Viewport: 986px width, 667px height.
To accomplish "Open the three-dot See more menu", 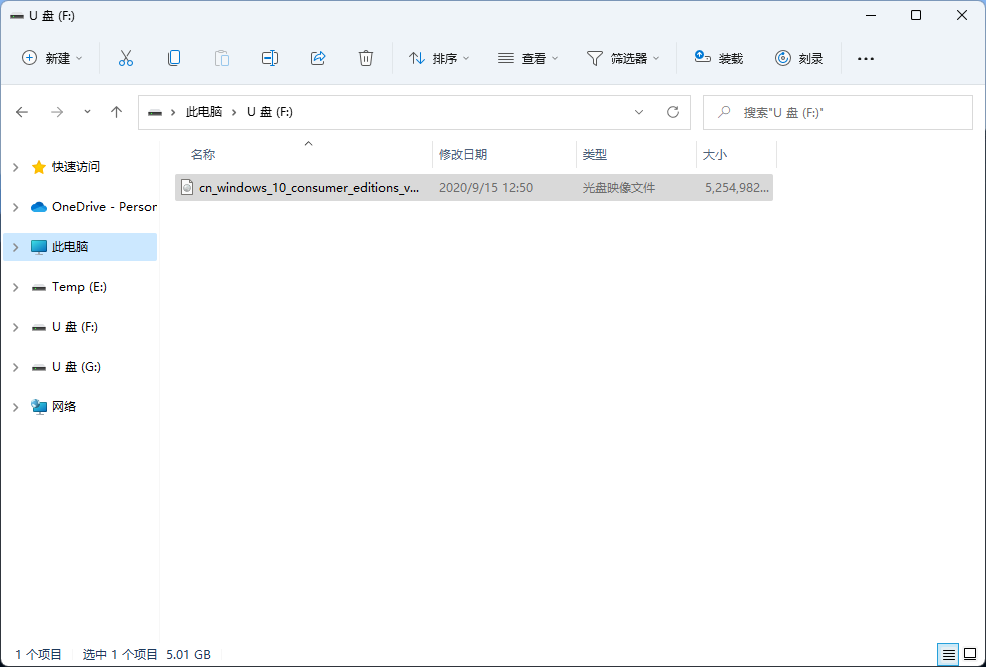I will tap(866, 58).
